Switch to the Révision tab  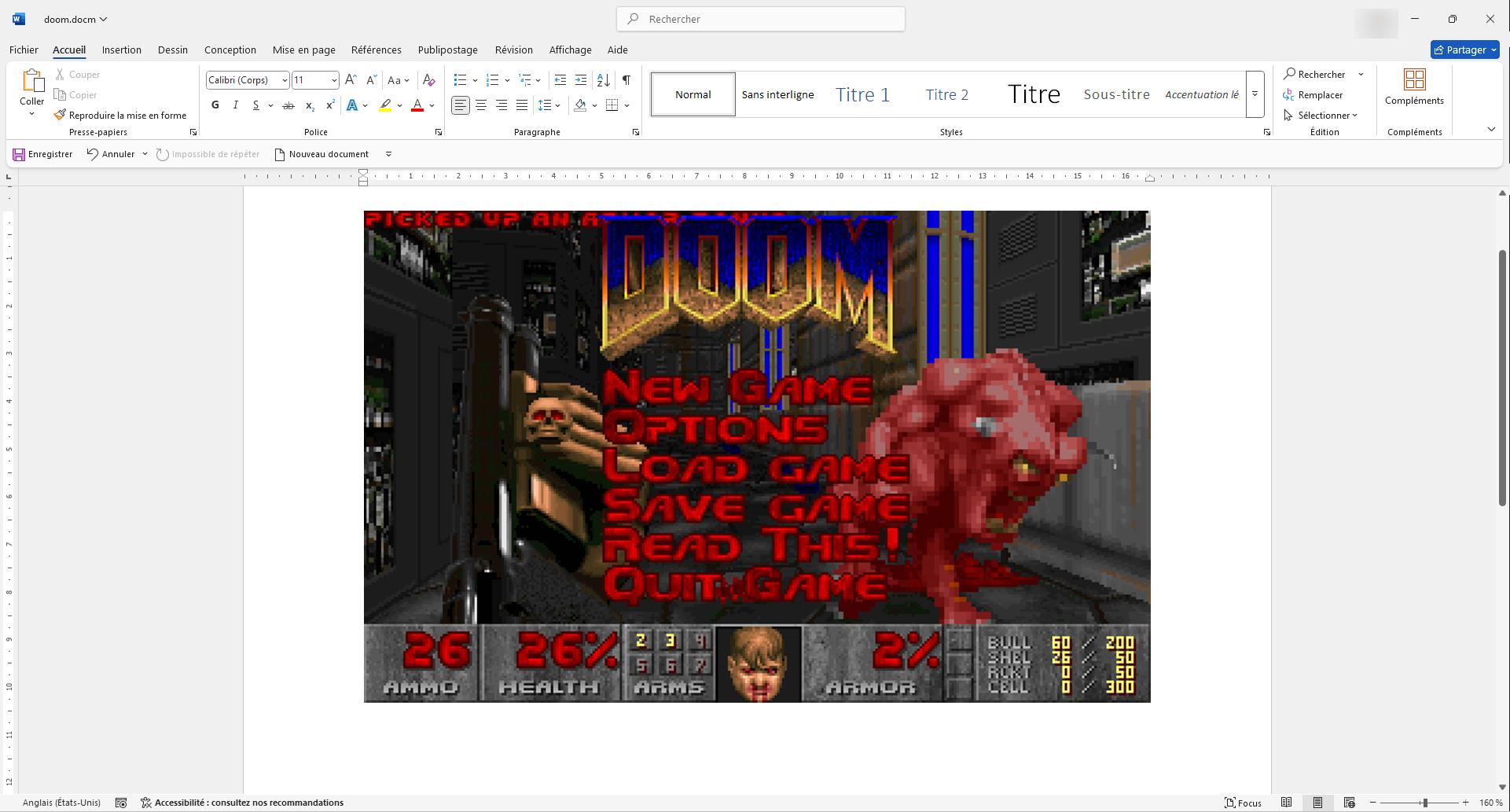pos(514,50)
